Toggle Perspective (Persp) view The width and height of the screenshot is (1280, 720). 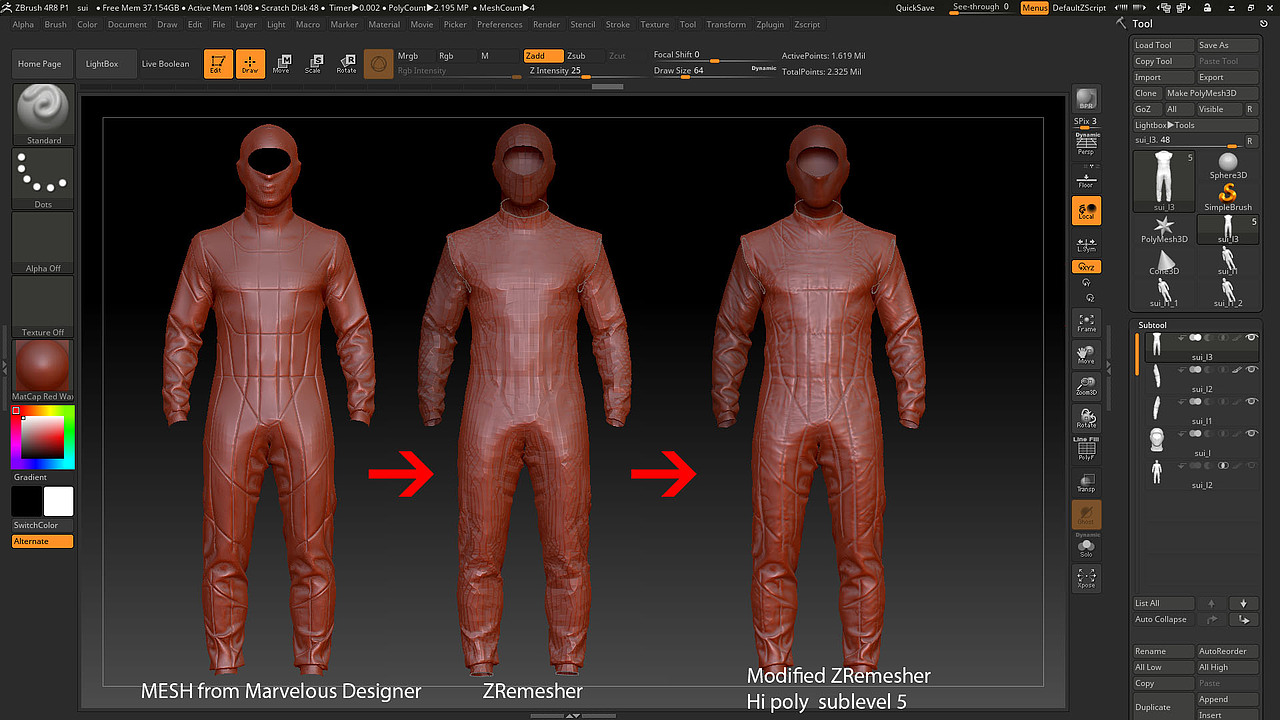[1085, 144]
